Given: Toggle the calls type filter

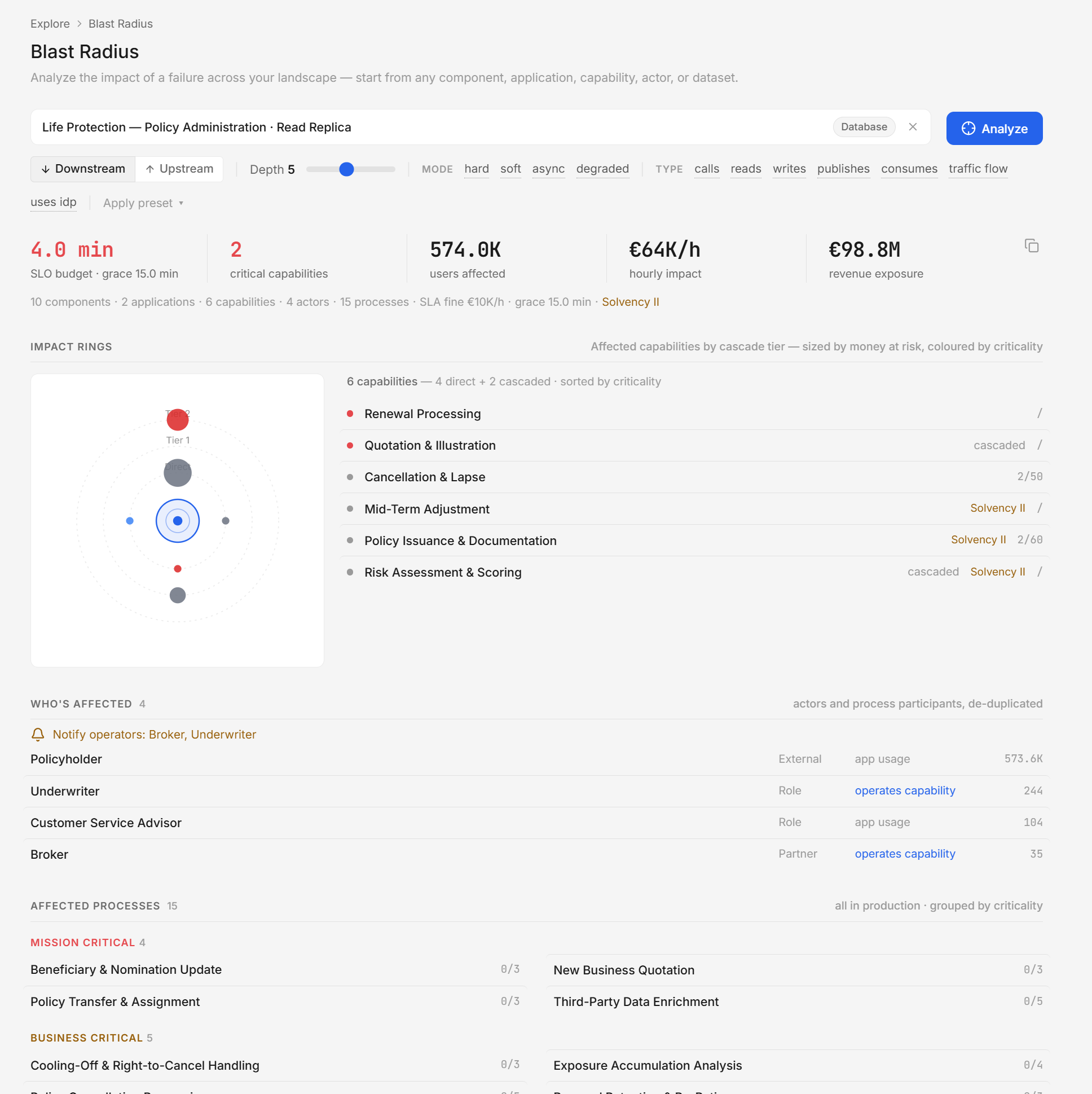Looking at the screenshot, I should coord(707,169).
